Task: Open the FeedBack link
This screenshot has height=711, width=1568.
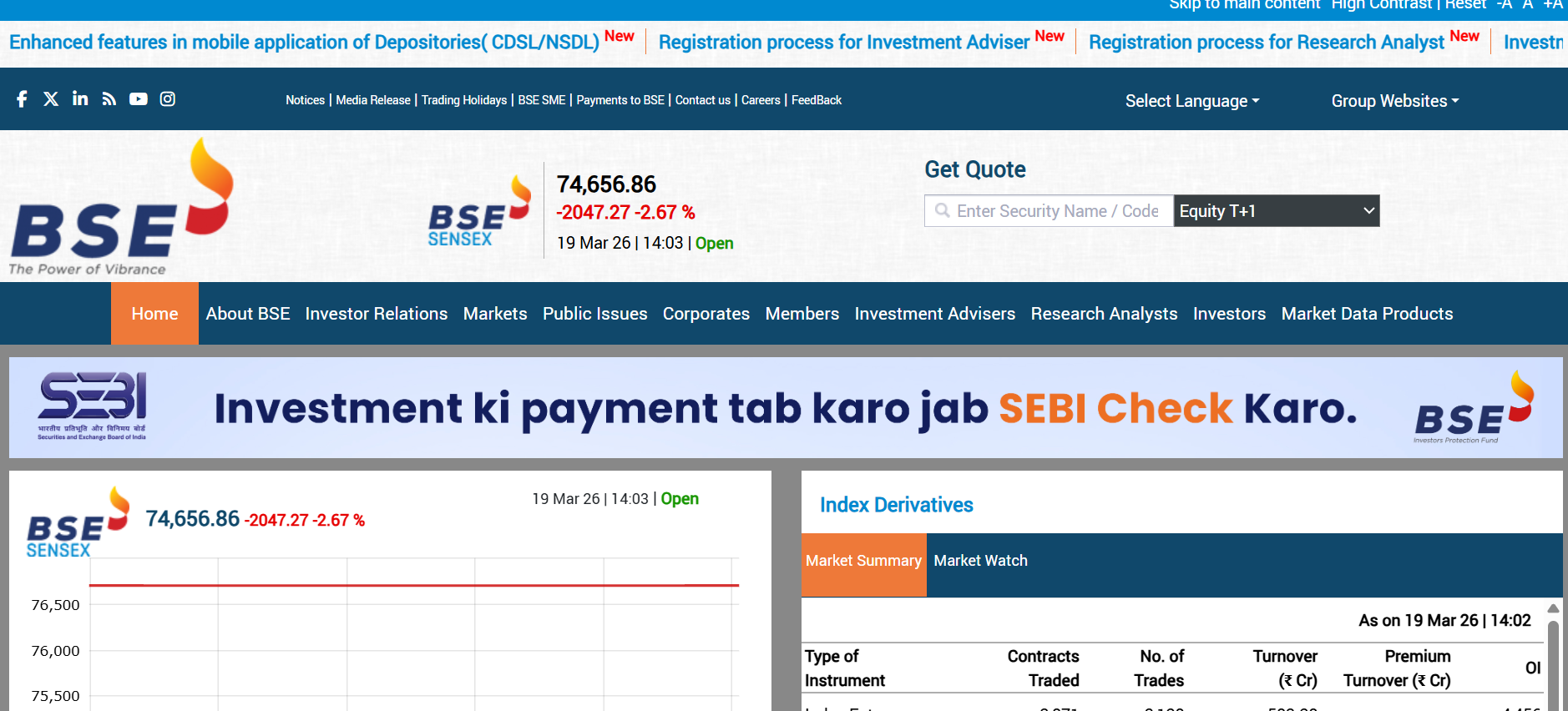Action: 817,100
